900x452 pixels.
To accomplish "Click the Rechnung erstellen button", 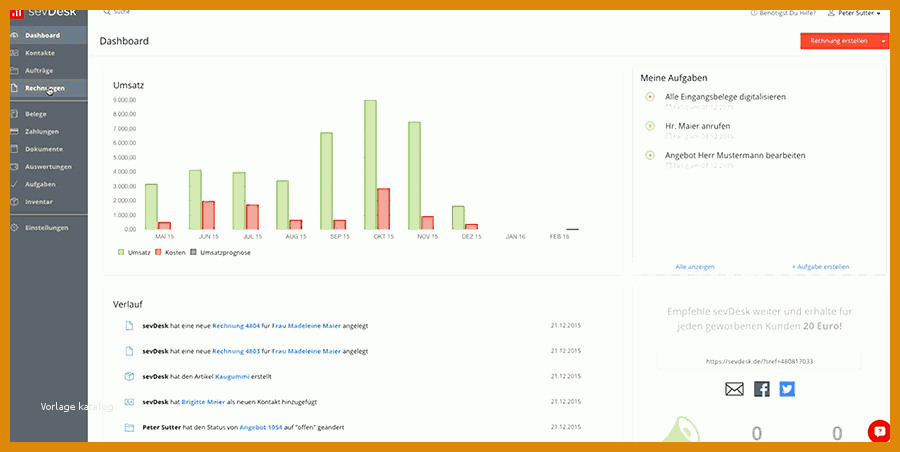I will [839, 41].
